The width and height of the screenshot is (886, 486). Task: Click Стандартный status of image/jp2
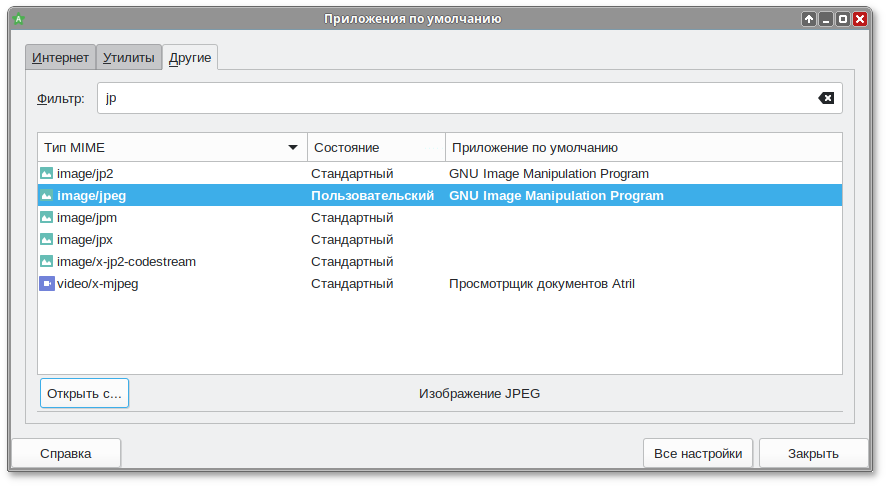click(x=352, y=173)
